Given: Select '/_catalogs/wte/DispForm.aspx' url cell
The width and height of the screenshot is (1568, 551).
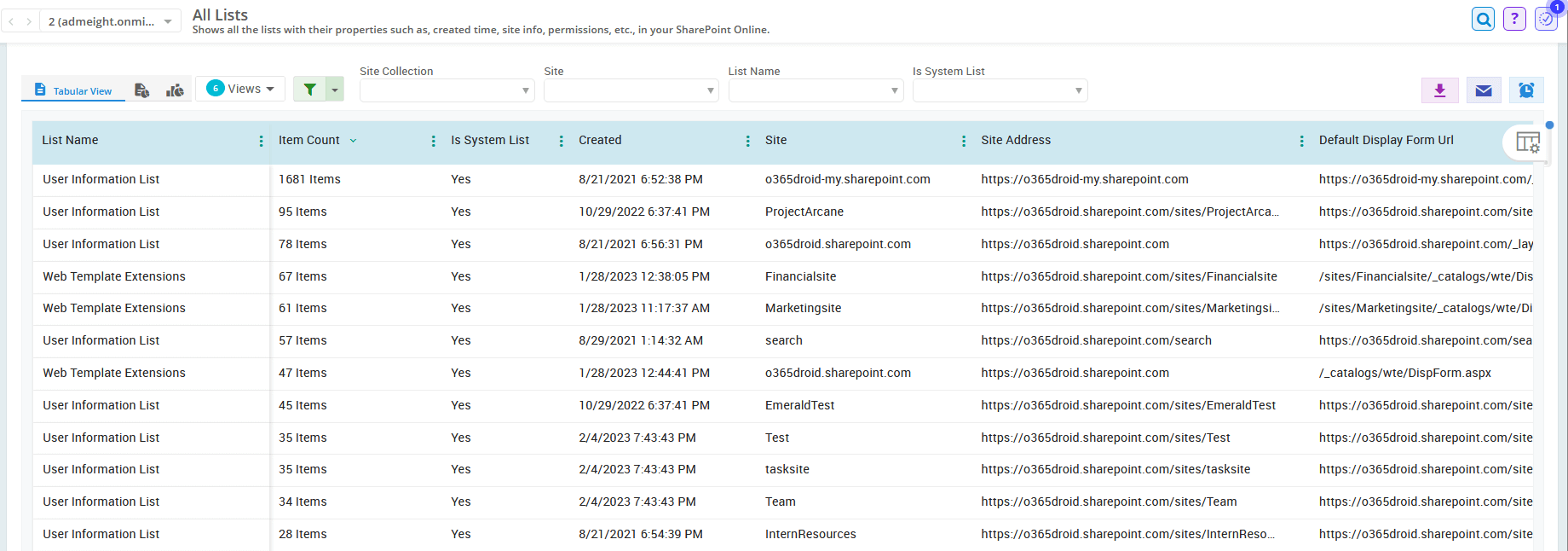Looking at the screenshot, I should (x=1404, y=373).
